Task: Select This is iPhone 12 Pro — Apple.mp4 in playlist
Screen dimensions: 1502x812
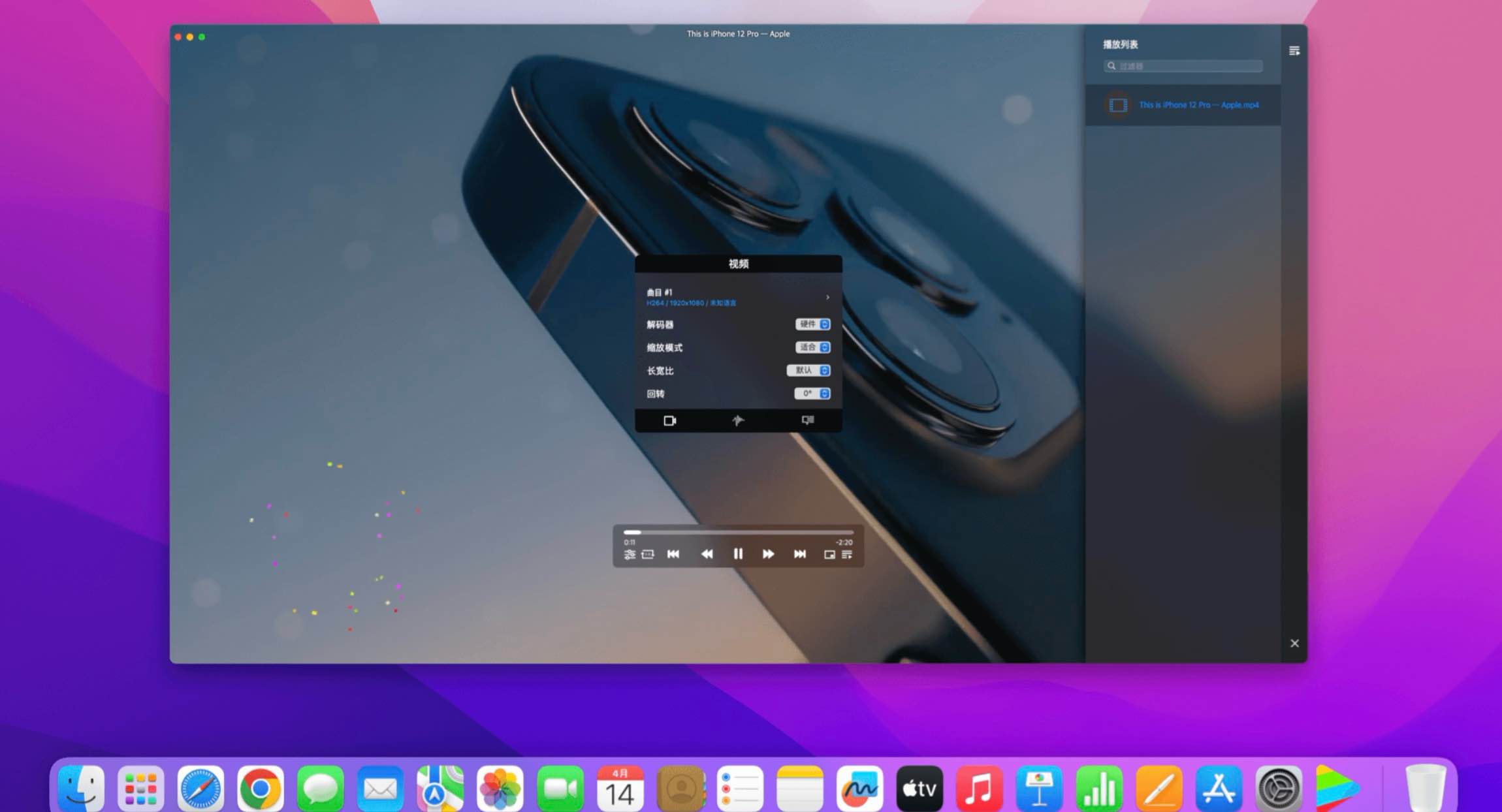Action: coord(1198,104)
